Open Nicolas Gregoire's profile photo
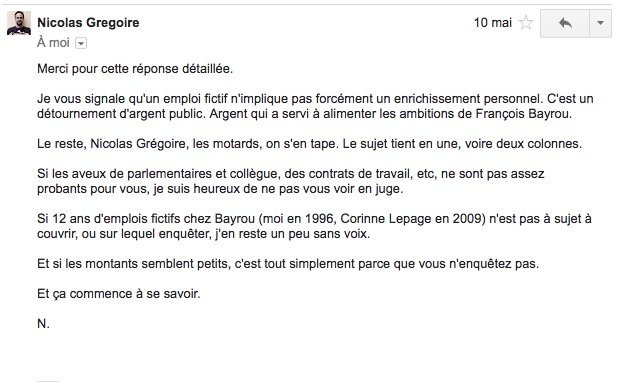Screen dimensions: 625x382 [x=19, y=23]
